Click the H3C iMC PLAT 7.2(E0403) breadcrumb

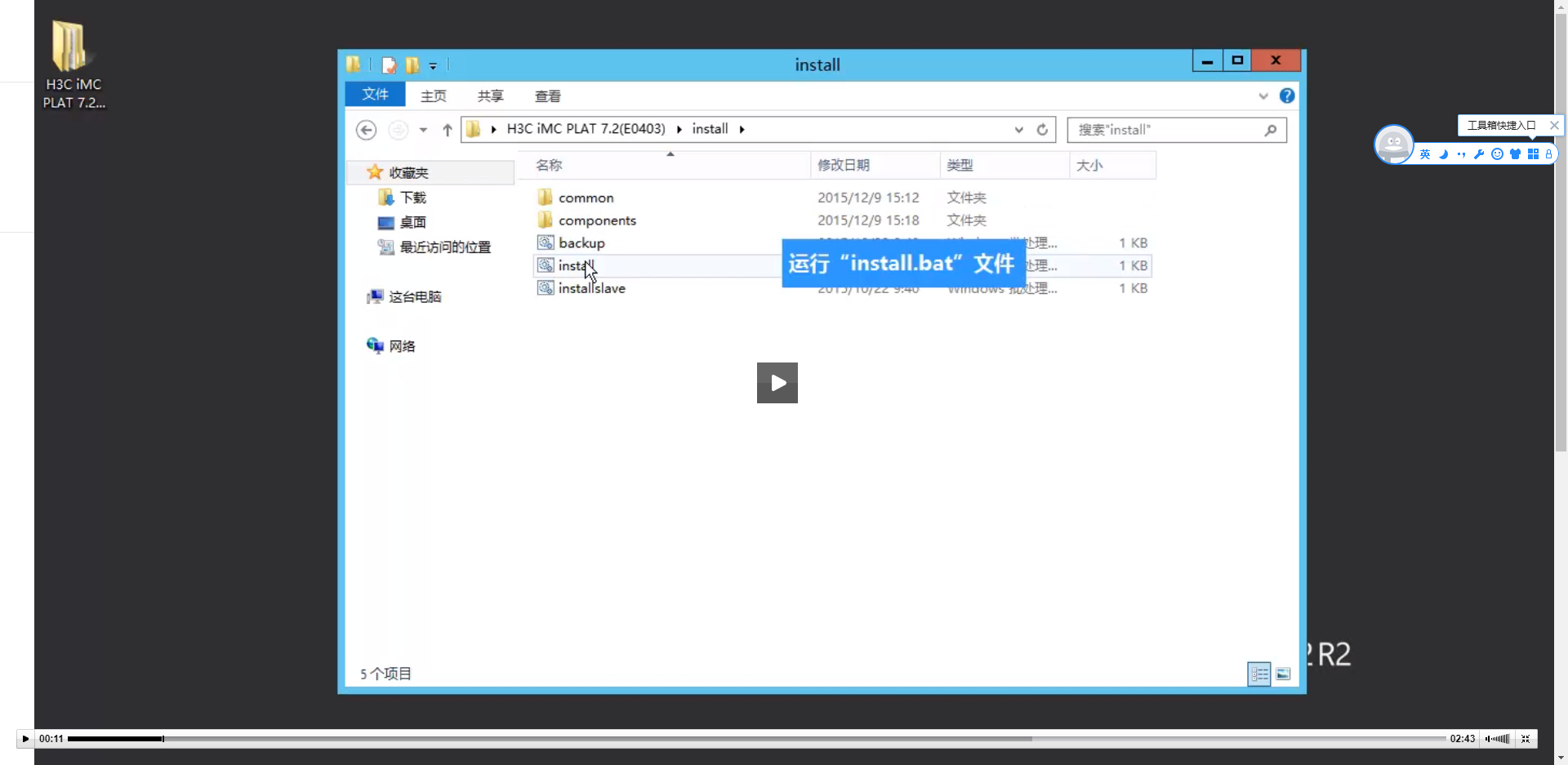tap(586, 129)
